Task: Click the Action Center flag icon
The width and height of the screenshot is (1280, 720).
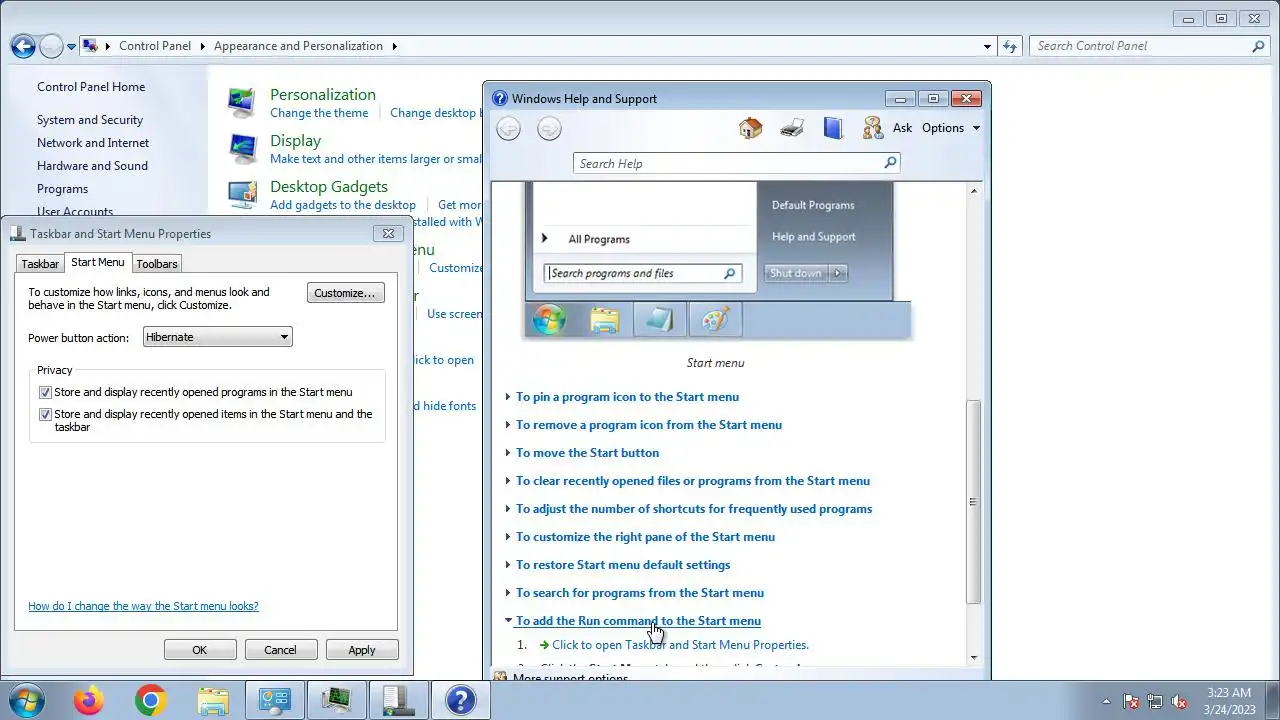Action: pos(1131,701)
